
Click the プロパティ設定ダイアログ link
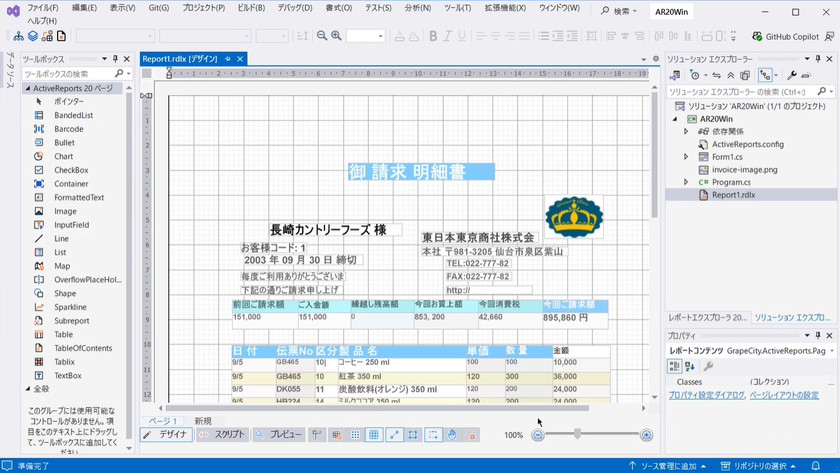coord(705,395)
